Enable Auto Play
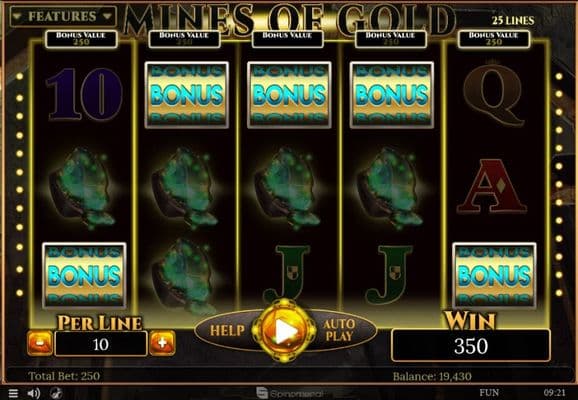The width and height of the screenshot is (578, 400). 339,330
